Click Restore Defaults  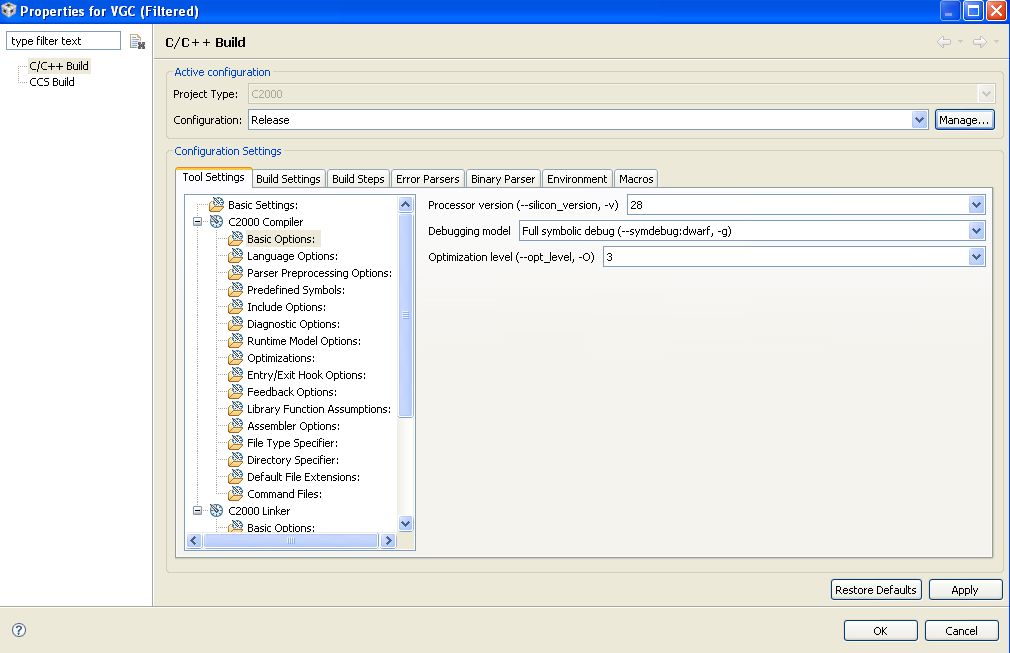point(875,589)
